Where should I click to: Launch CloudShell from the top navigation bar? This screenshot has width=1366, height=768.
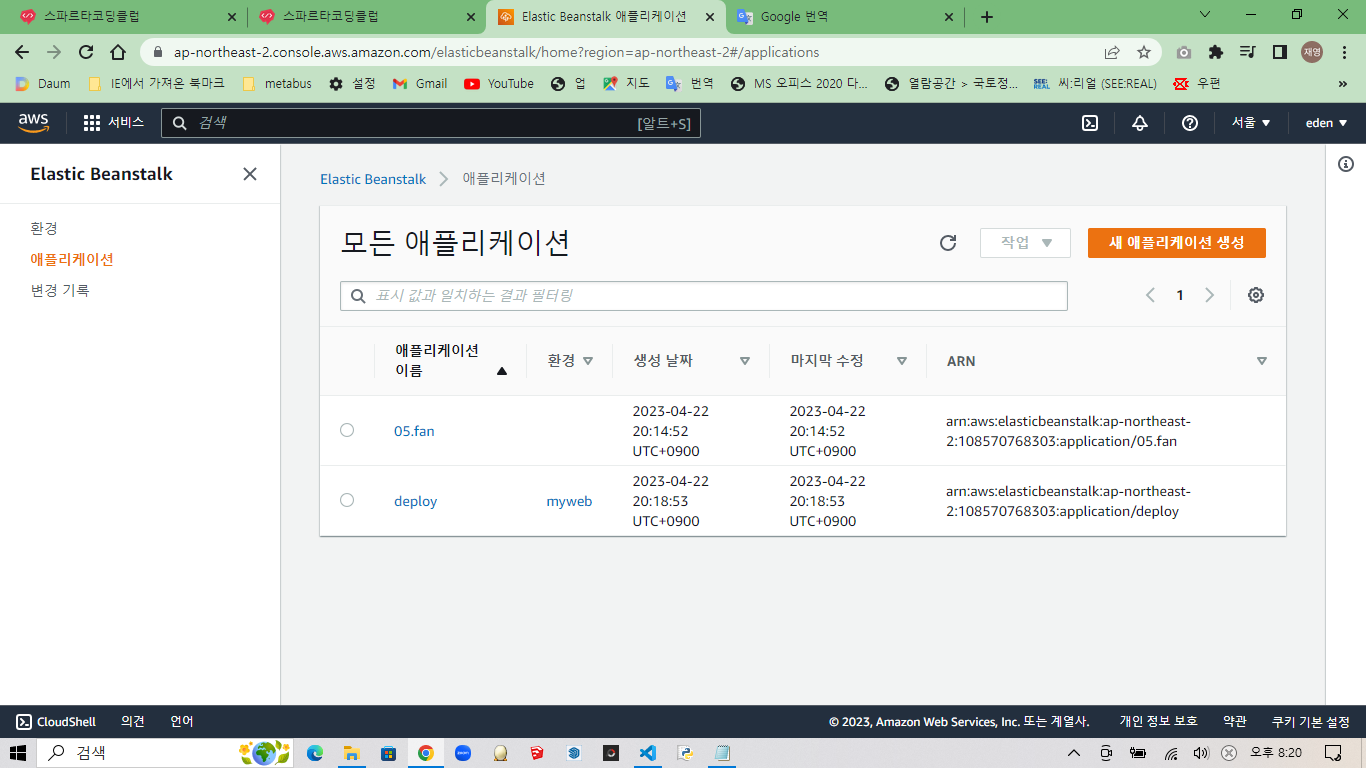point(1090,123)
